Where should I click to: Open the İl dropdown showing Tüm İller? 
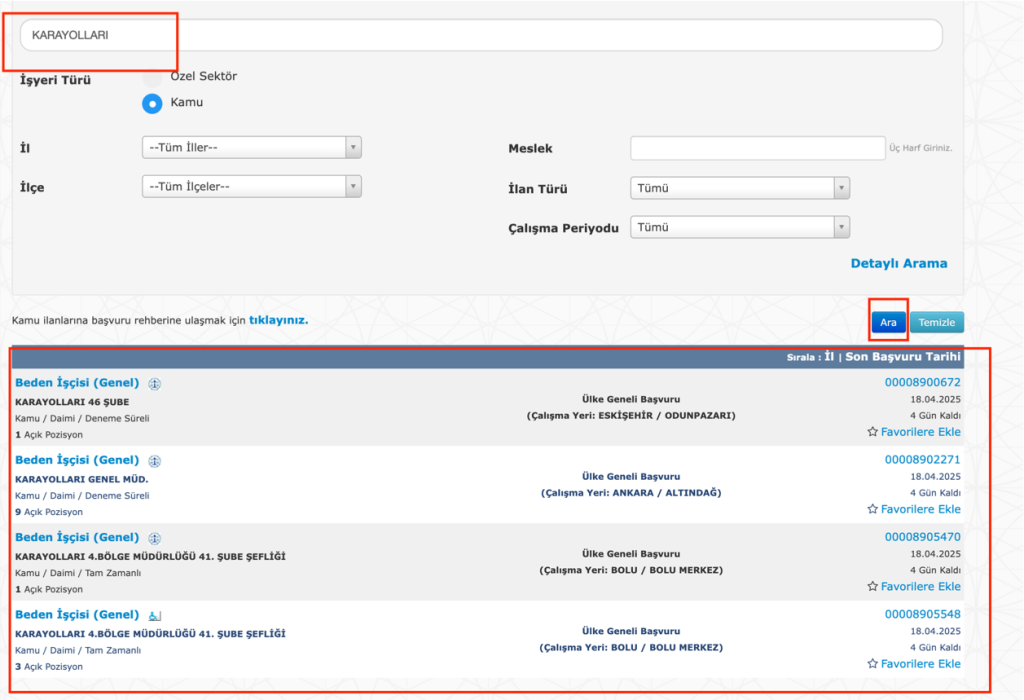[x=251, y=148]
